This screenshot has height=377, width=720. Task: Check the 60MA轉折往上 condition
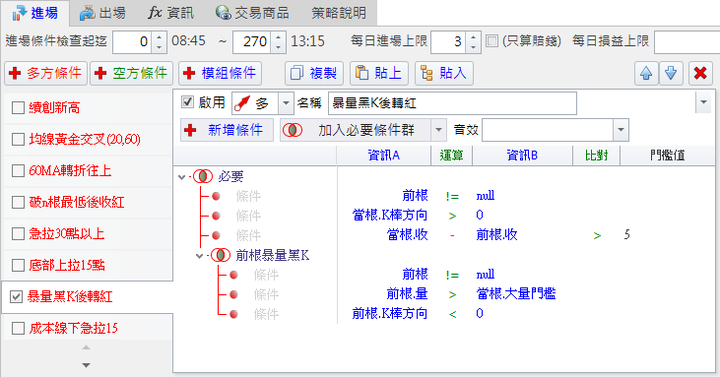coord(18,171)
